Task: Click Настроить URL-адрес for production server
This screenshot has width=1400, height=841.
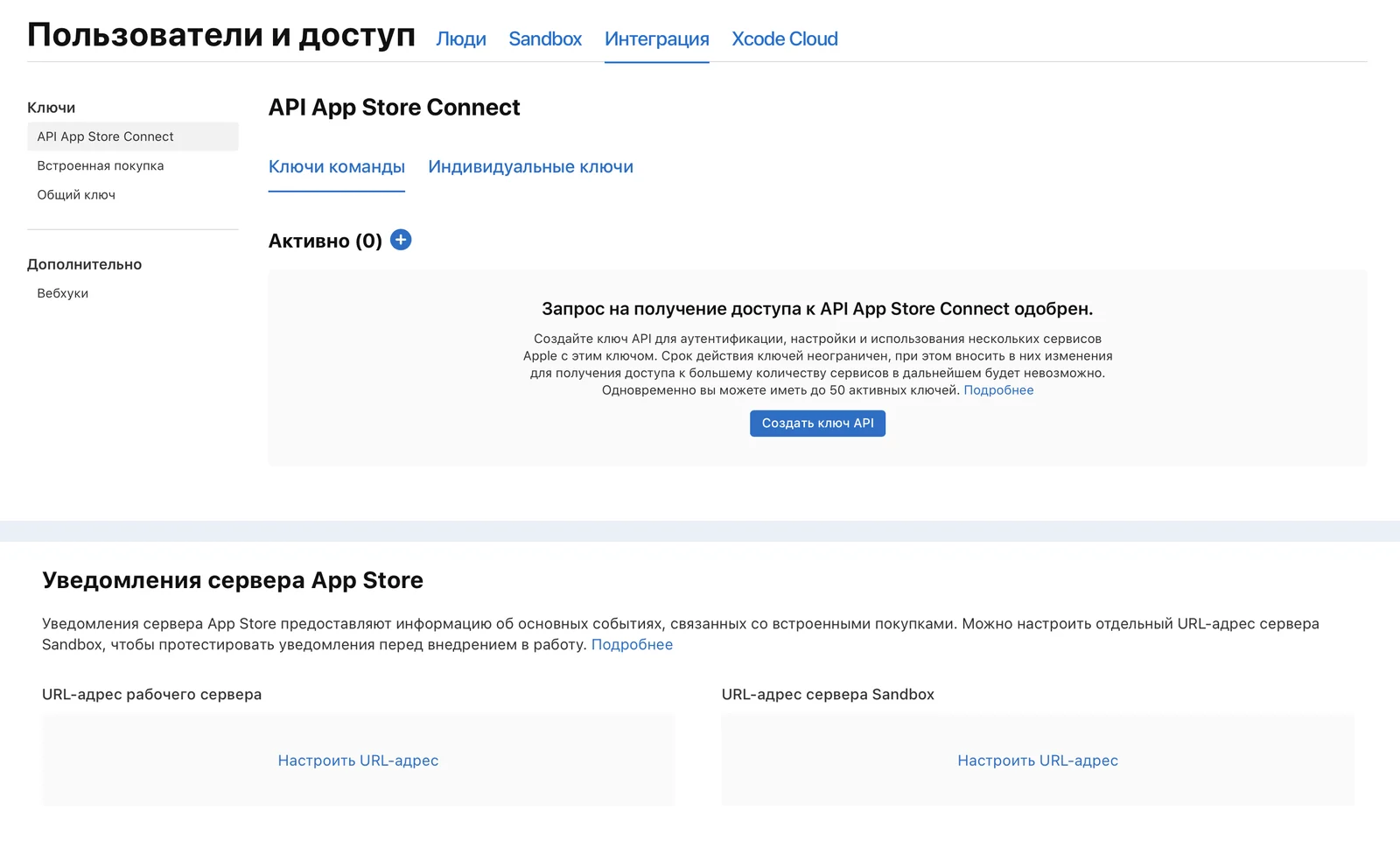Action: click(x=358, y=760)
